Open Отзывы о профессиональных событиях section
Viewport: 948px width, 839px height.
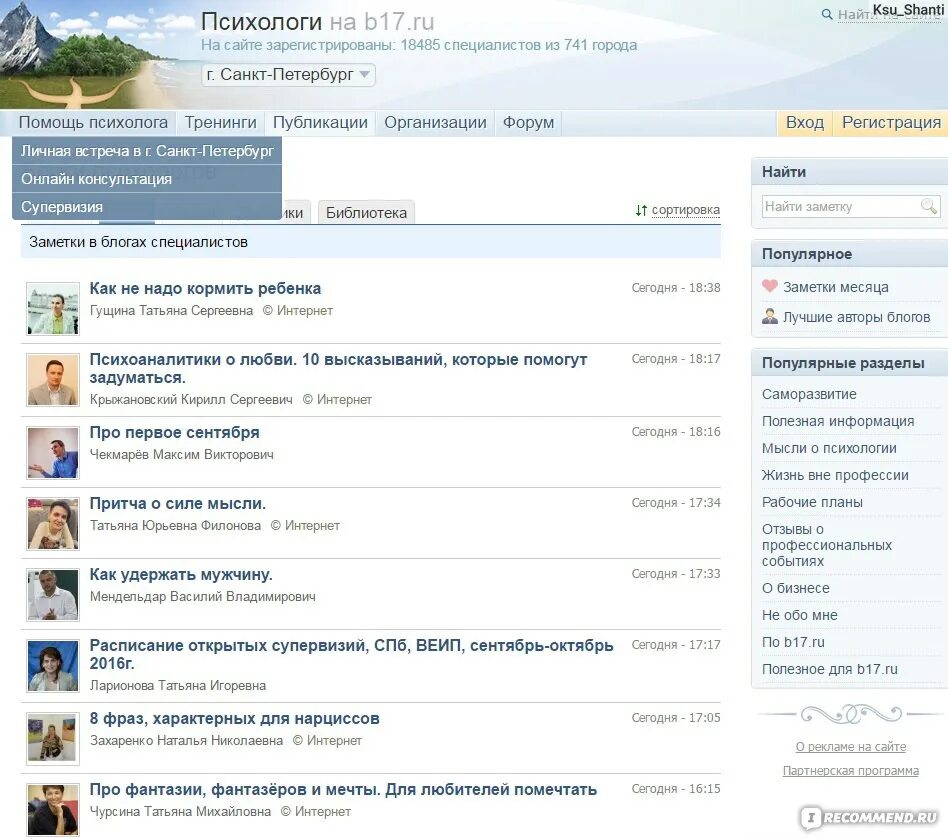click(826, 545)
